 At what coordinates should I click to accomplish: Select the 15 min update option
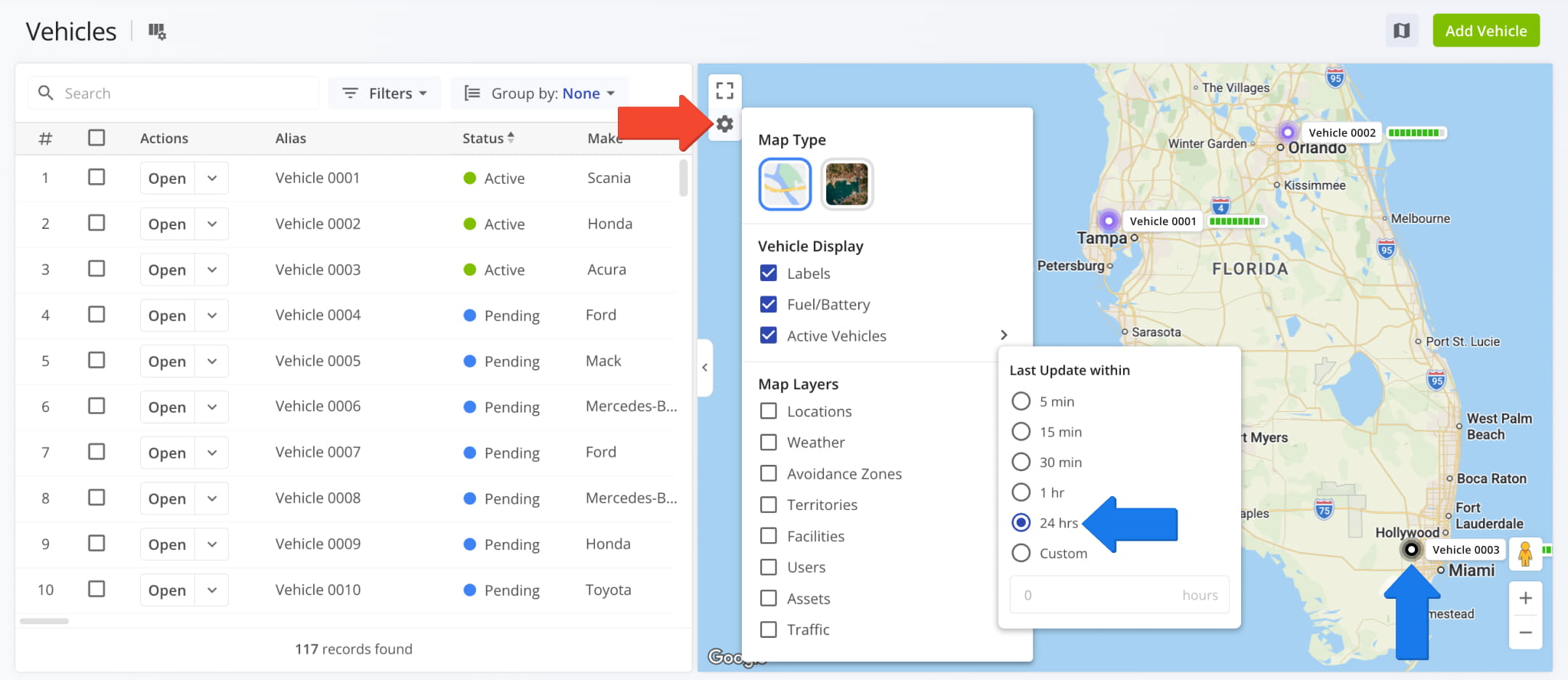[1021, 431]
